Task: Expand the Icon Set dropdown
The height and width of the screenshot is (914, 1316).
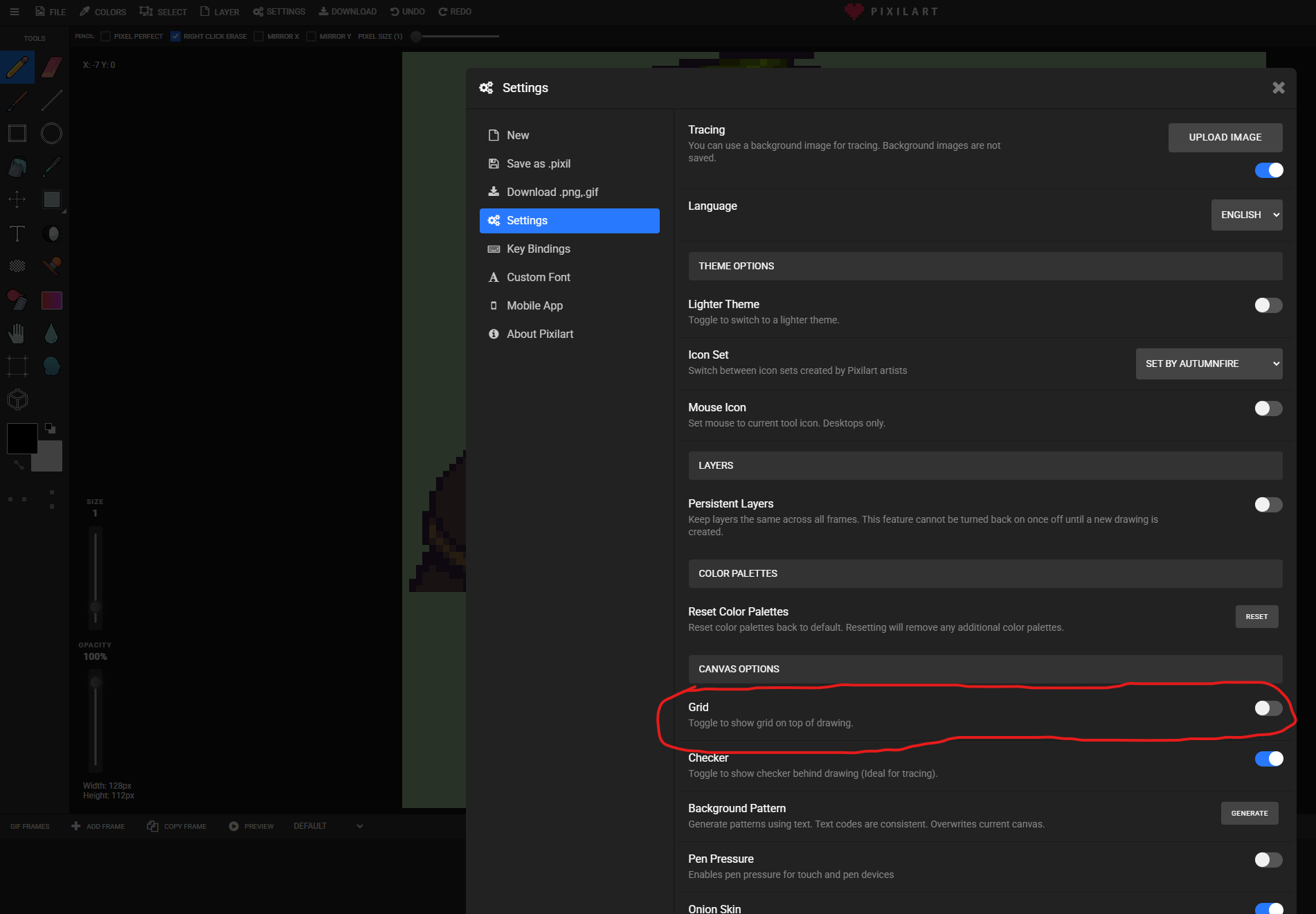Action: pyautogui.click(x=1209, y=364)
